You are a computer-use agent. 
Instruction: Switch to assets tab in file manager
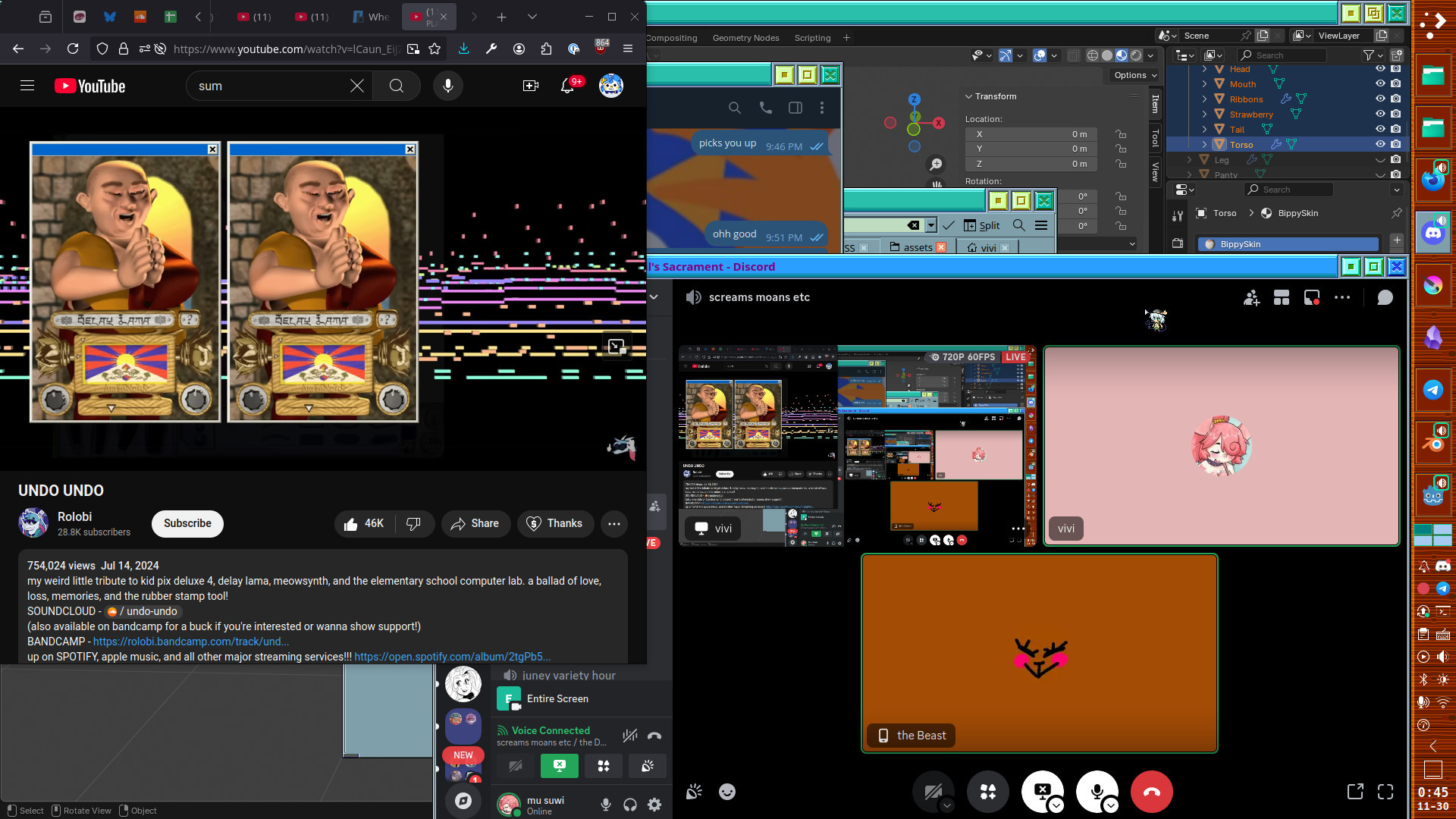click(x=918, y=247)
